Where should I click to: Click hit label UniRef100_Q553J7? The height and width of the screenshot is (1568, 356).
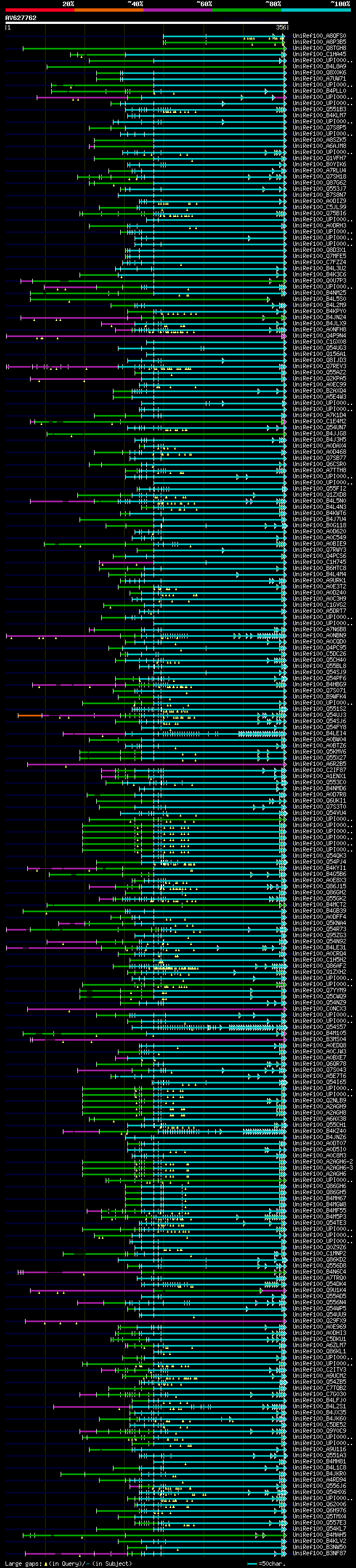tap(319, 189)
